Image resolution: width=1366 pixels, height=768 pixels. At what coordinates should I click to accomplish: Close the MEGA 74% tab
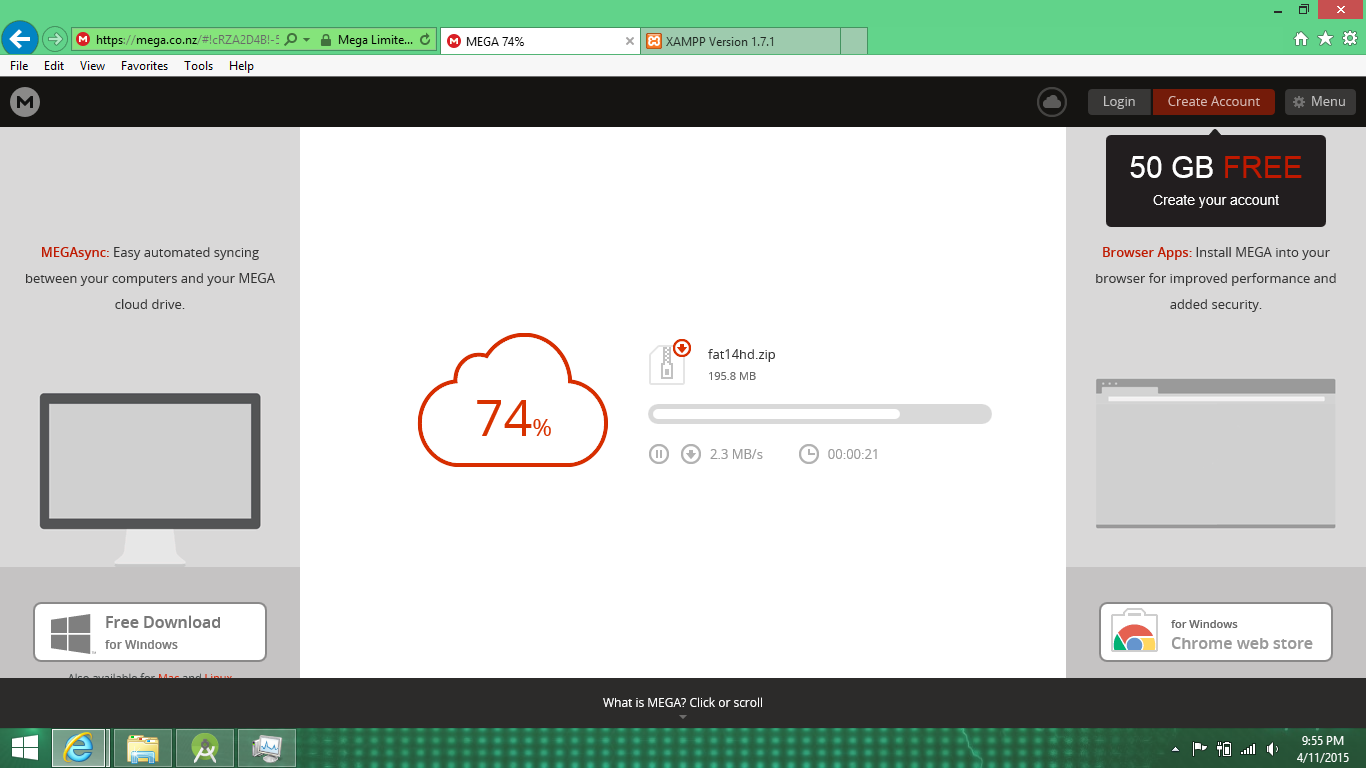[630, 41]
